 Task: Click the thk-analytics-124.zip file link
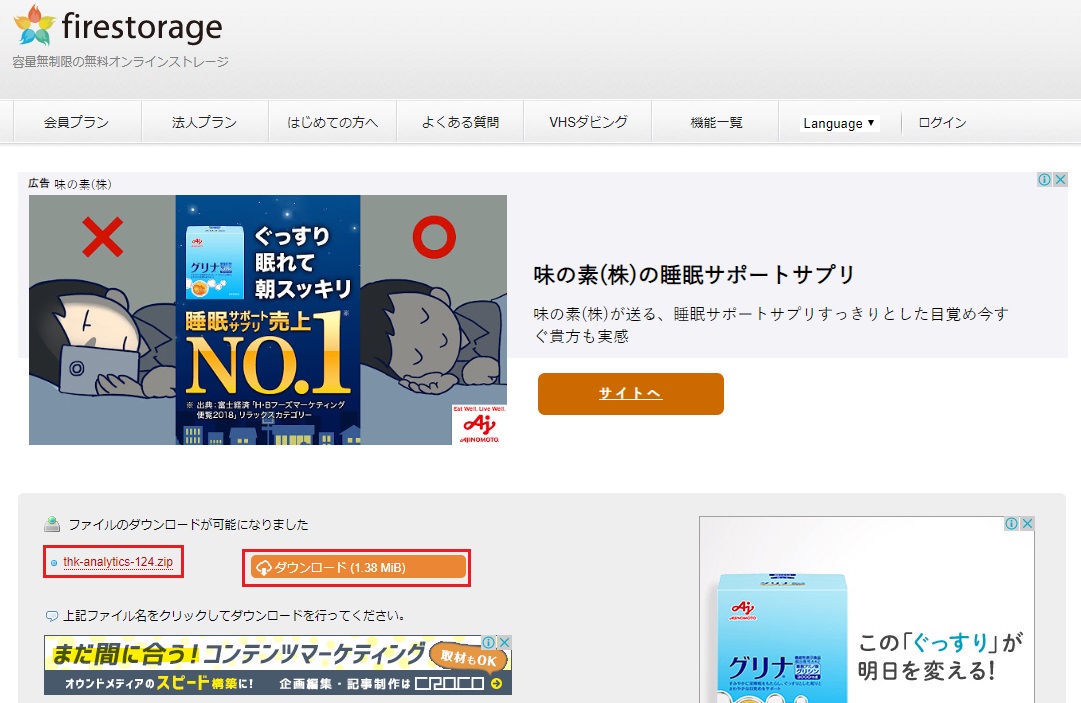[118, 562]
